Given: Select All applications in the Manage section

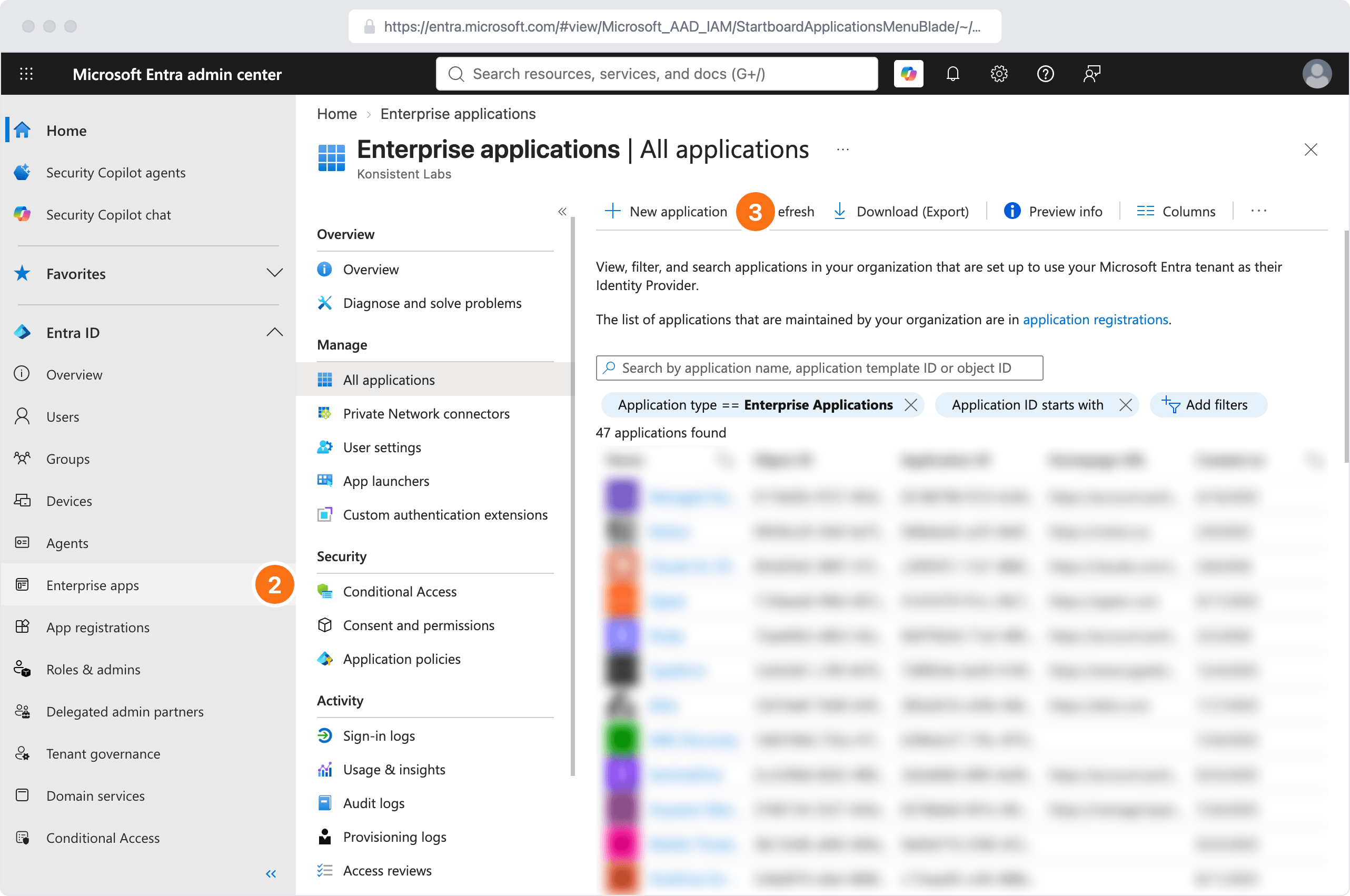Looking at the screenshot, I should [x=434, y=380].
